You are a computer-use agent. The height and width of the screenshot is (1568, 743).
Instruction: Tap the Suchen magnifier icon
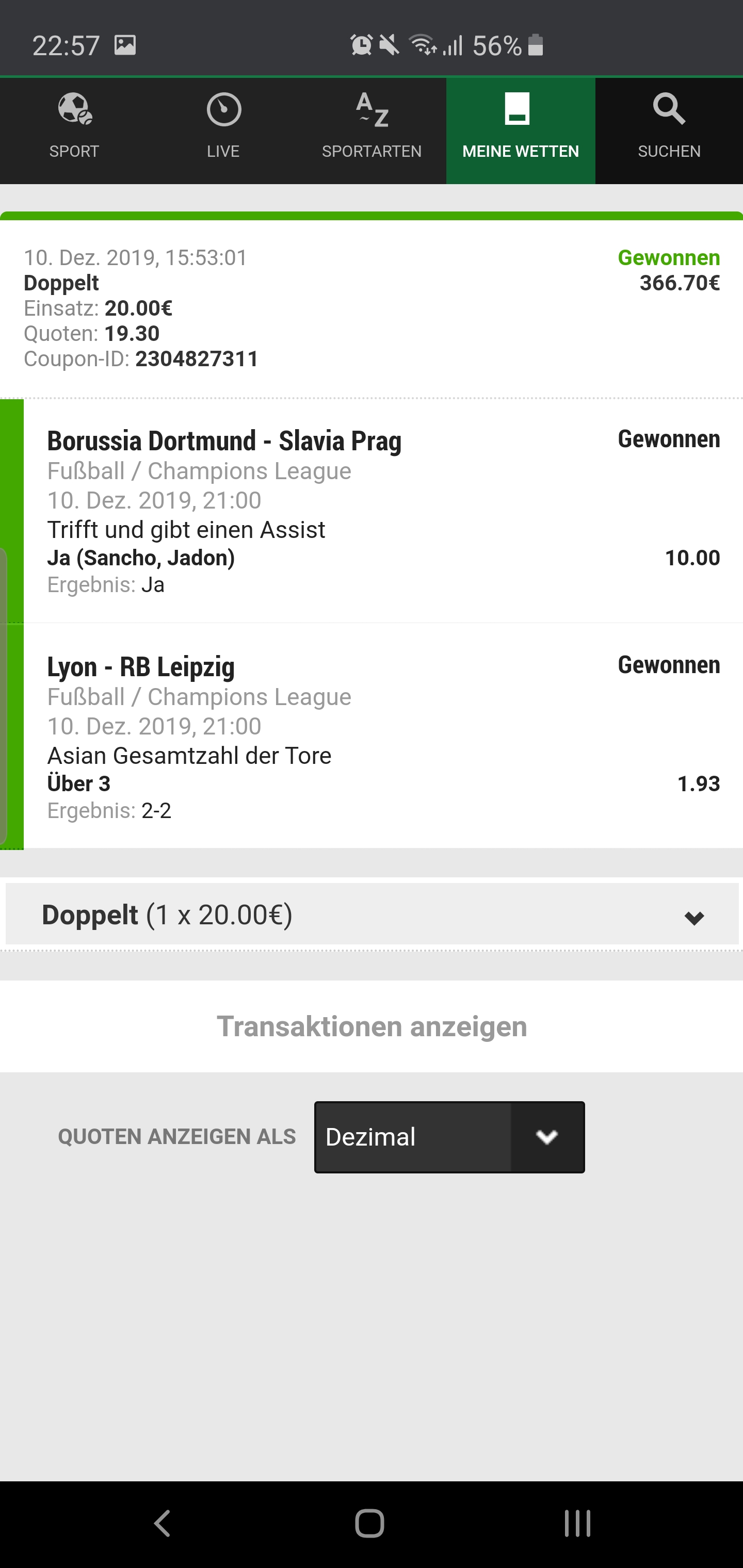[669, 109]
